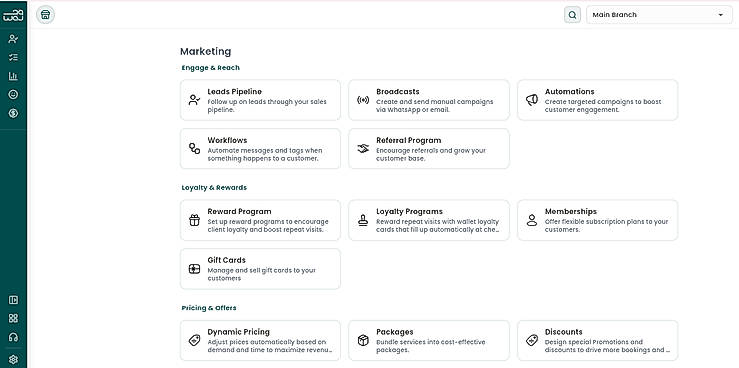Click 'Create targeted campaigns' description text

(x=603, y=106)
